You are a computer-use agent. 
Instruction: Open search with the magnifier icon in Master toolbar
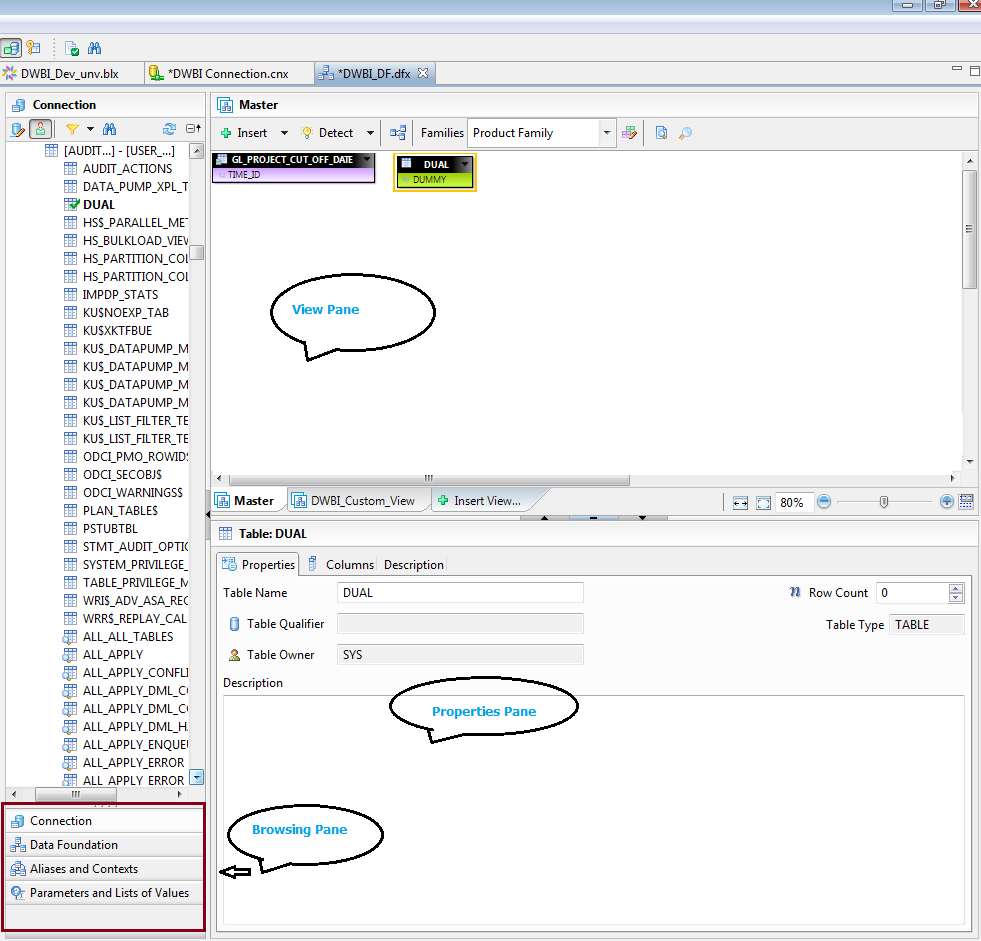coord(685,132)
